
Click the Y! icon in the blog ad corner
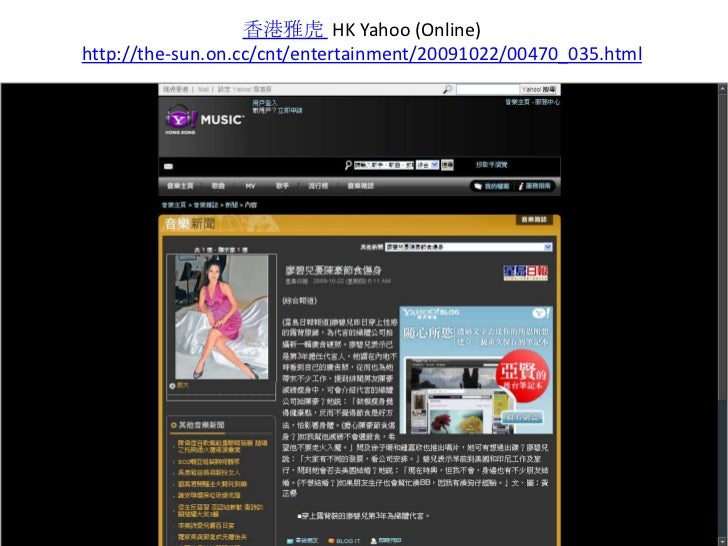click(541, 313)
